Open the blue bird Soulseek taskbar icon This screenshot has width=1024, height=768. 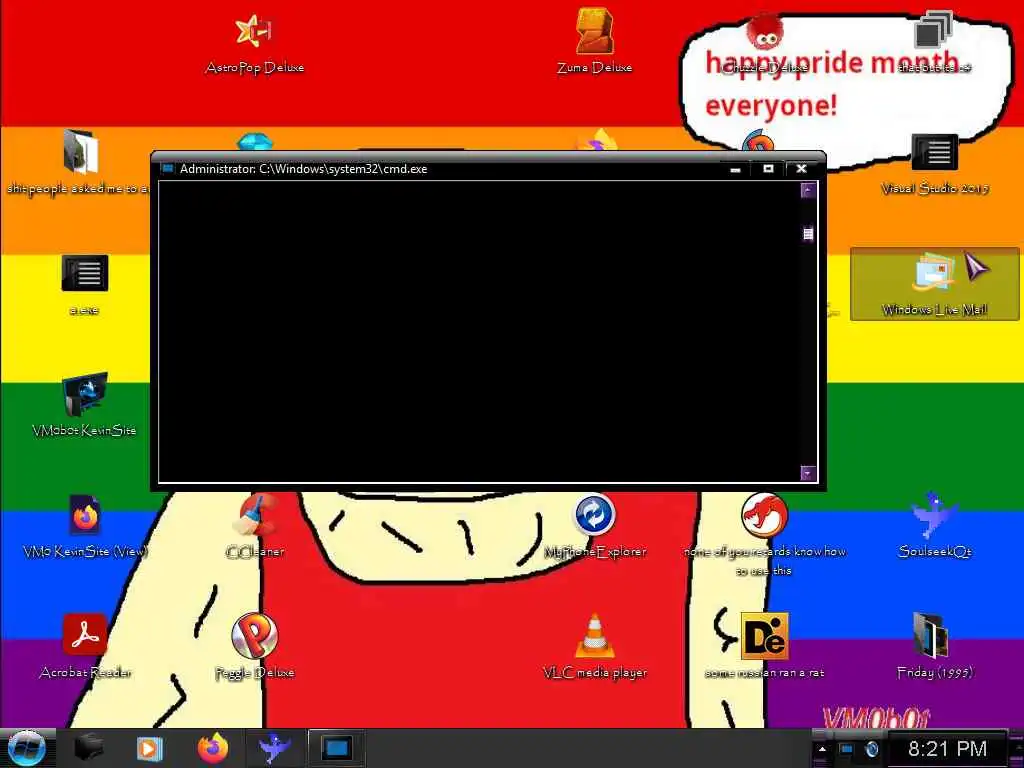point(274,748)
